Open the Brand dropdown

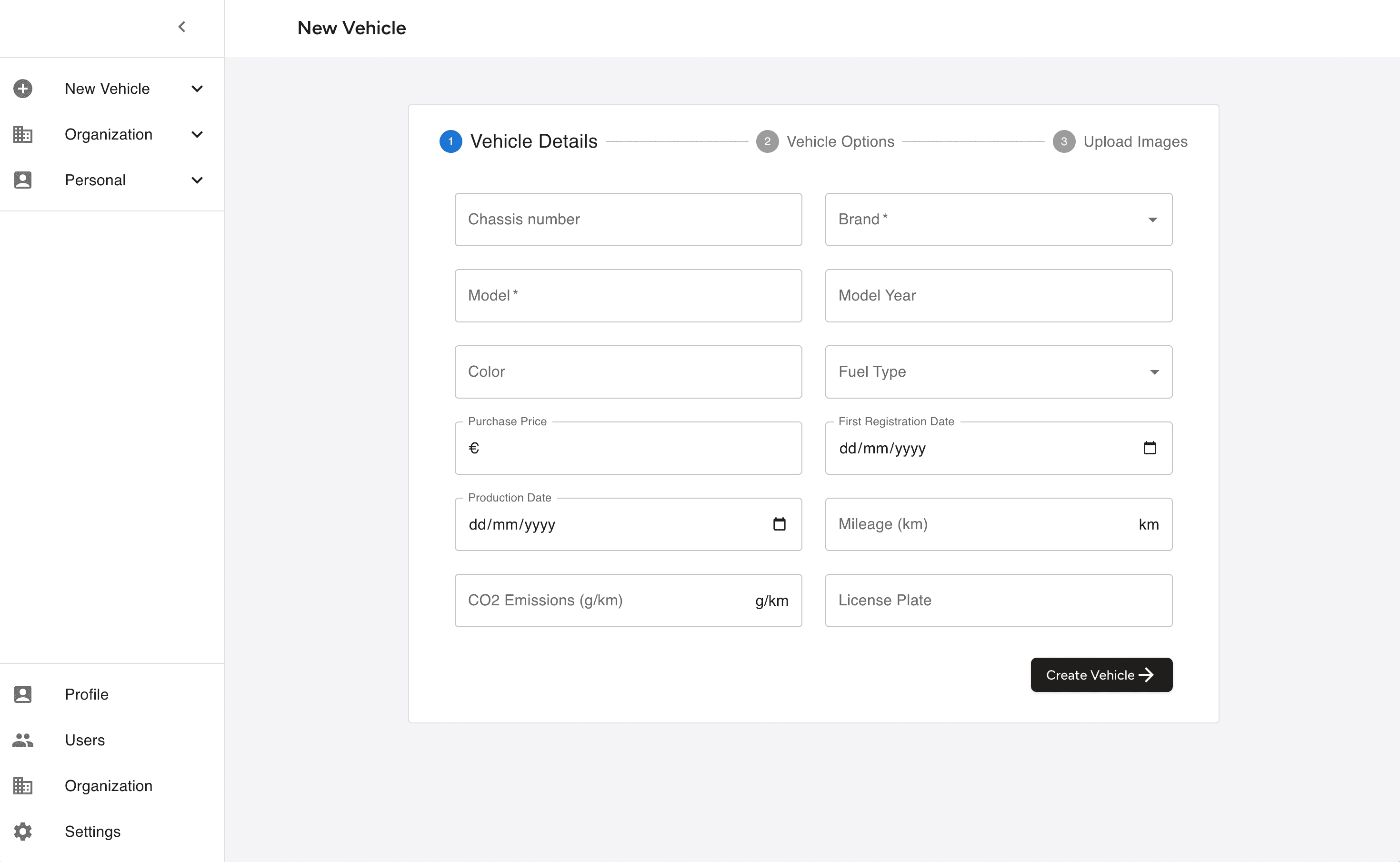point(998,220)
